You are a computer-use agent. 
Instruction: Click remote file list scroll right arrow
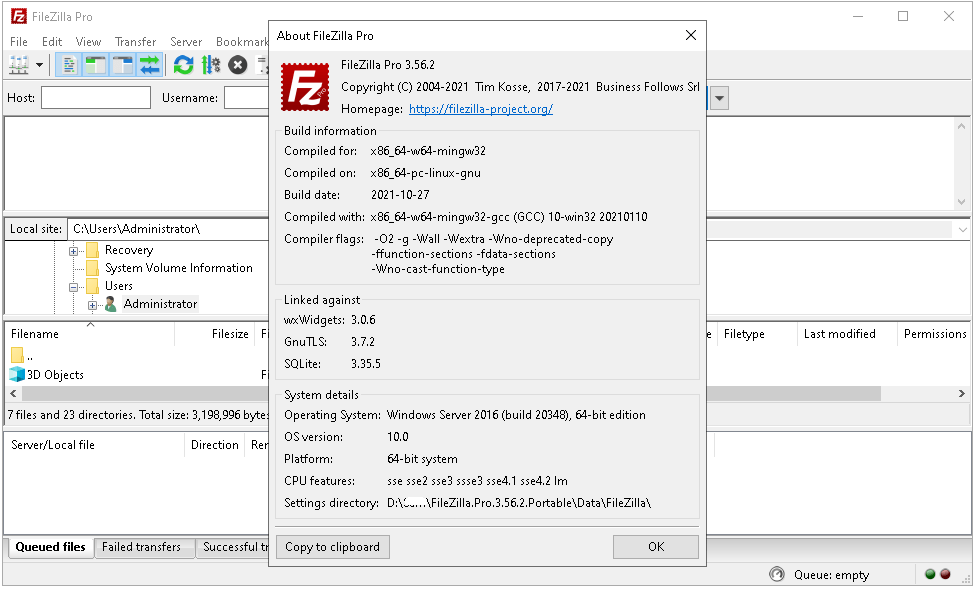pyautogui.click(x=961, y=394)
